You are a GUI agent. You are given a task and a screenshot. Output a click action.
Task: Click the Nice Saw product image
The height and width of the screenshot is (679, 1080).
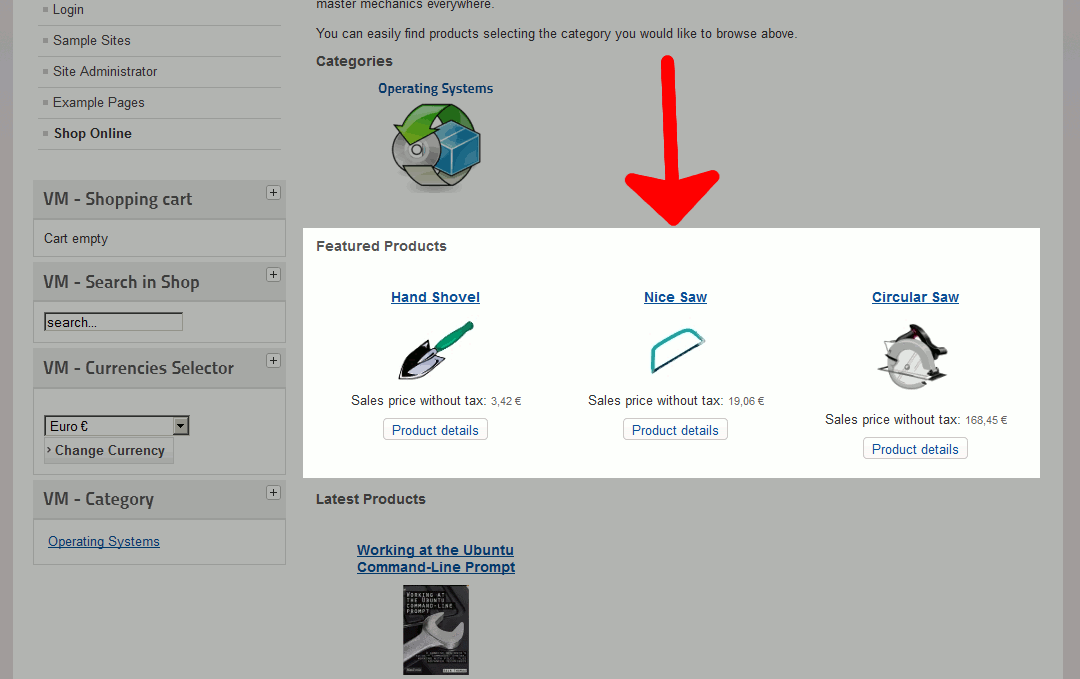(676, 351)
